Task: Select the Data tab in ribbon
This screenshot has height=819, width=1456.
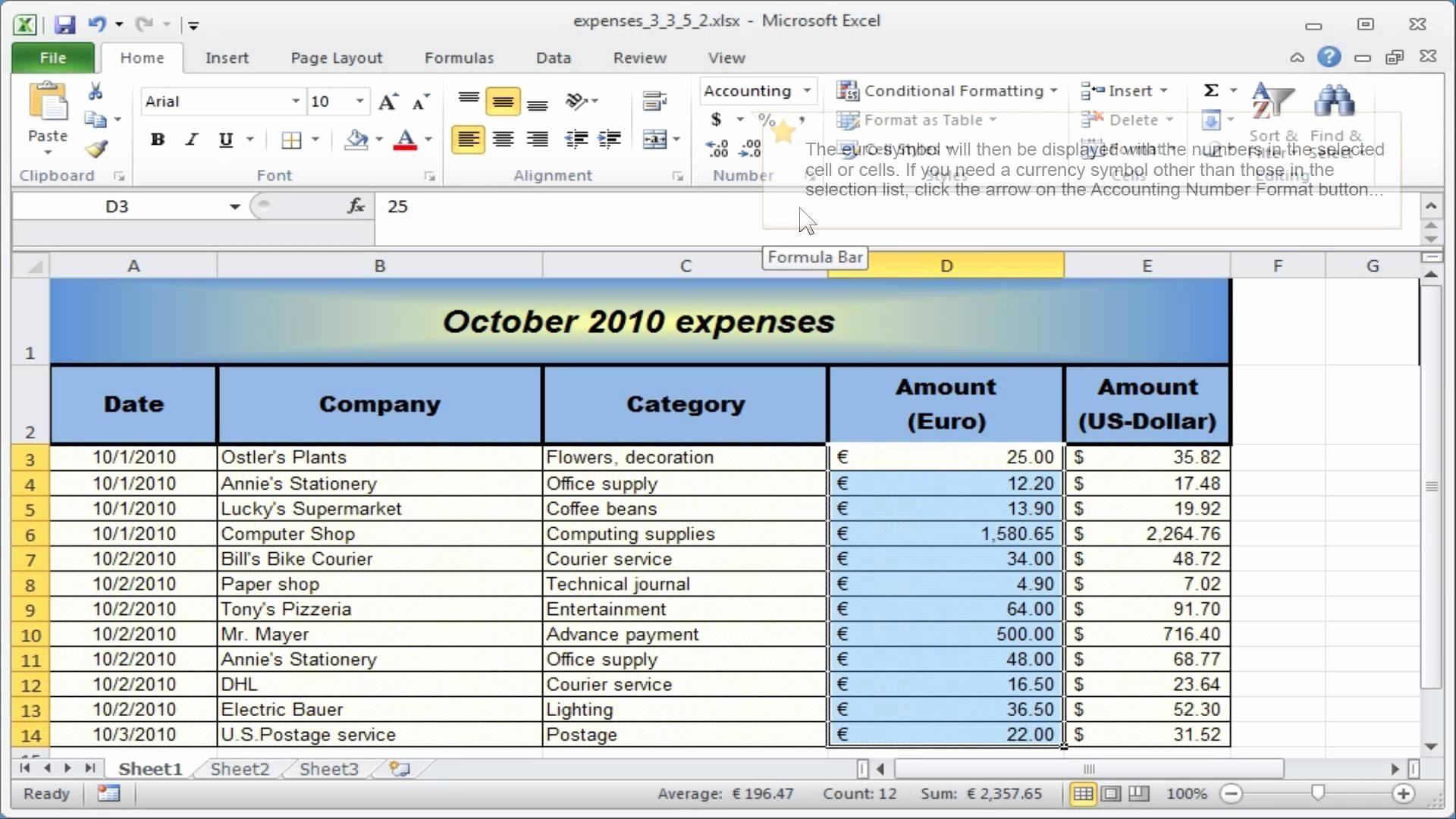Action: (553, 57)
